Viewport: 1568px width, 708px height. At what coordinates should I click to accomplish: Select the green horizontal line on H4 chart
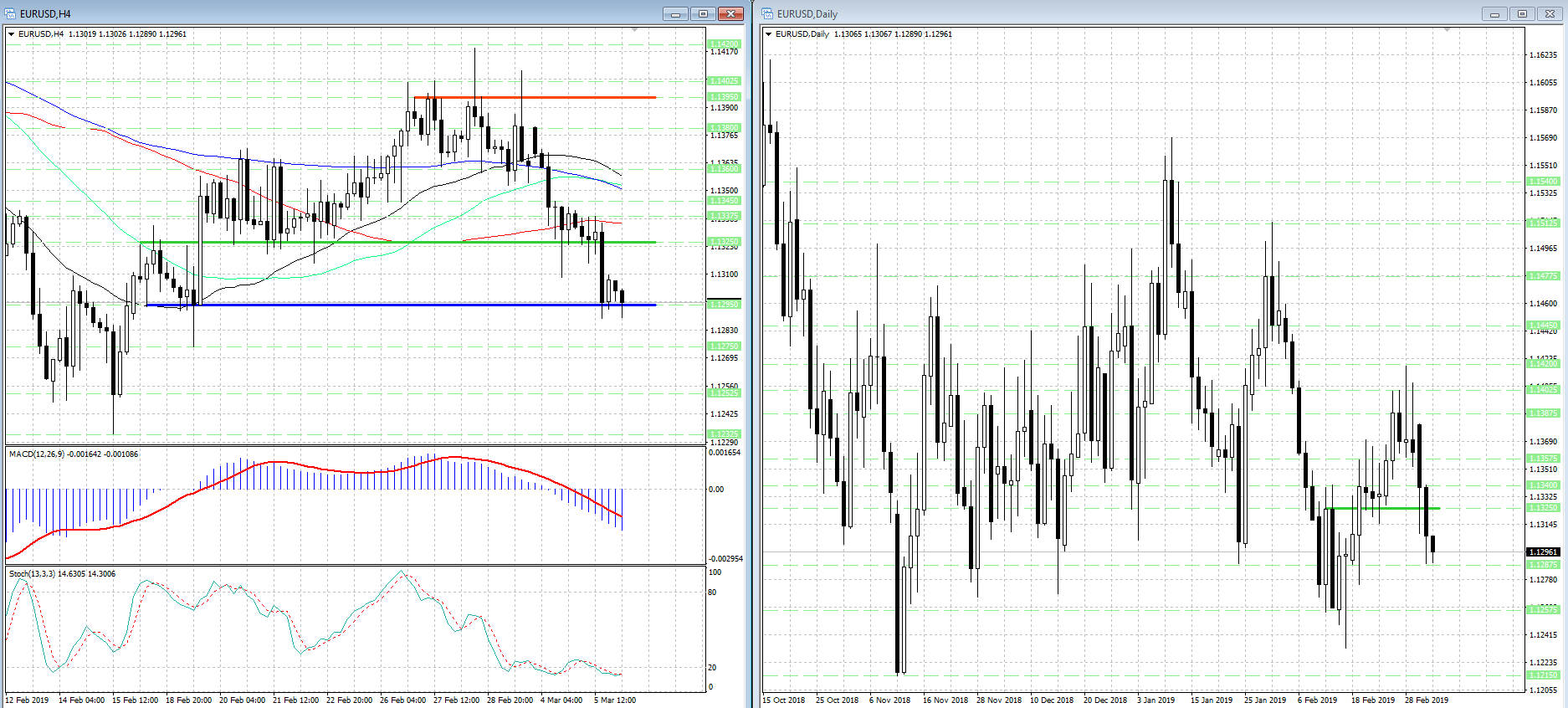(x=398, y=242)
